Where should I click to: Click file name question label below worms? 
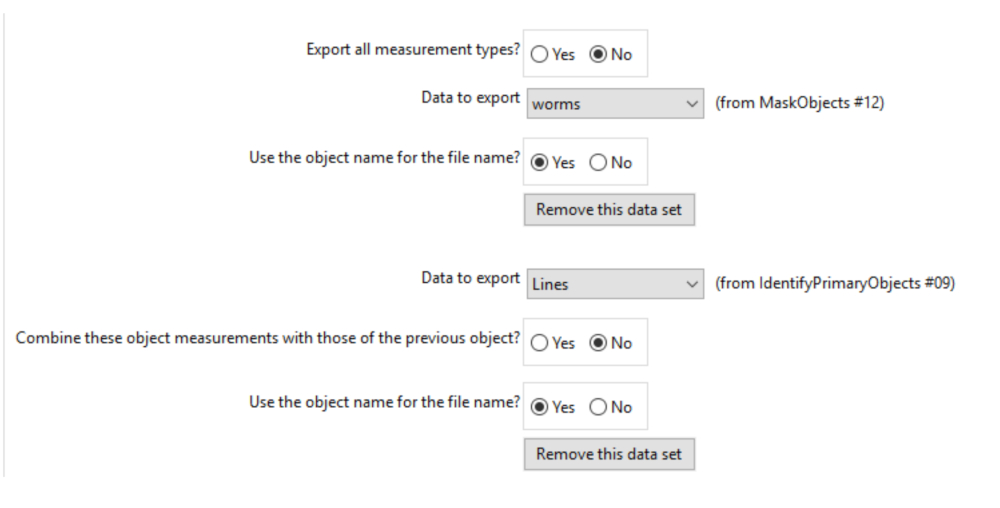384,160
